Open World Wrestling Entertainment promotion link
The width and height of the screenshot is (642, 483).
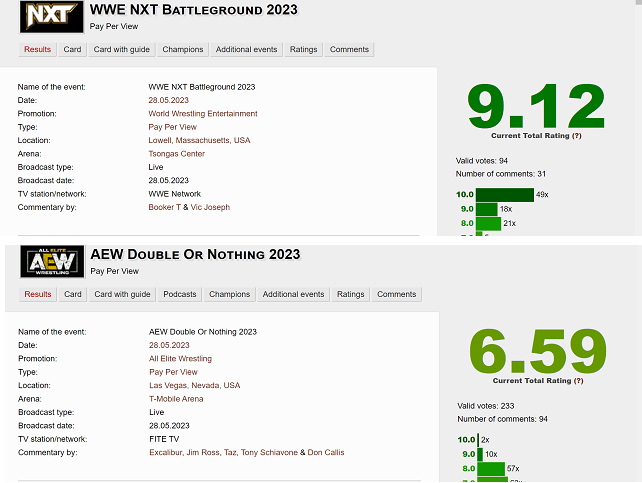pyautogui.click(x=203, y=114)
